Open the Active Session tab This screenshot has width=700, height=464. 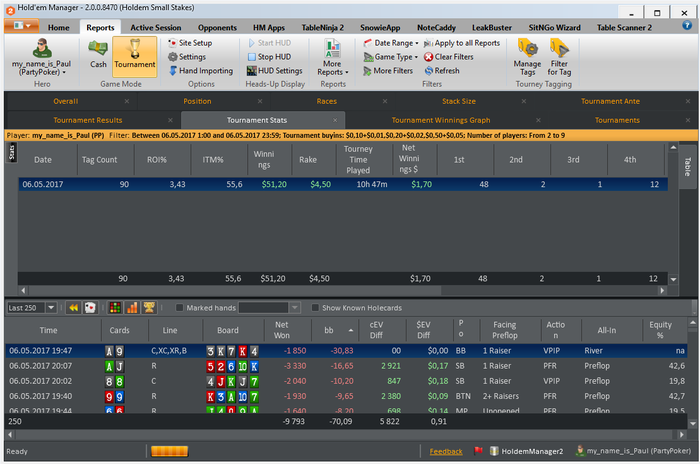[156, 27]
